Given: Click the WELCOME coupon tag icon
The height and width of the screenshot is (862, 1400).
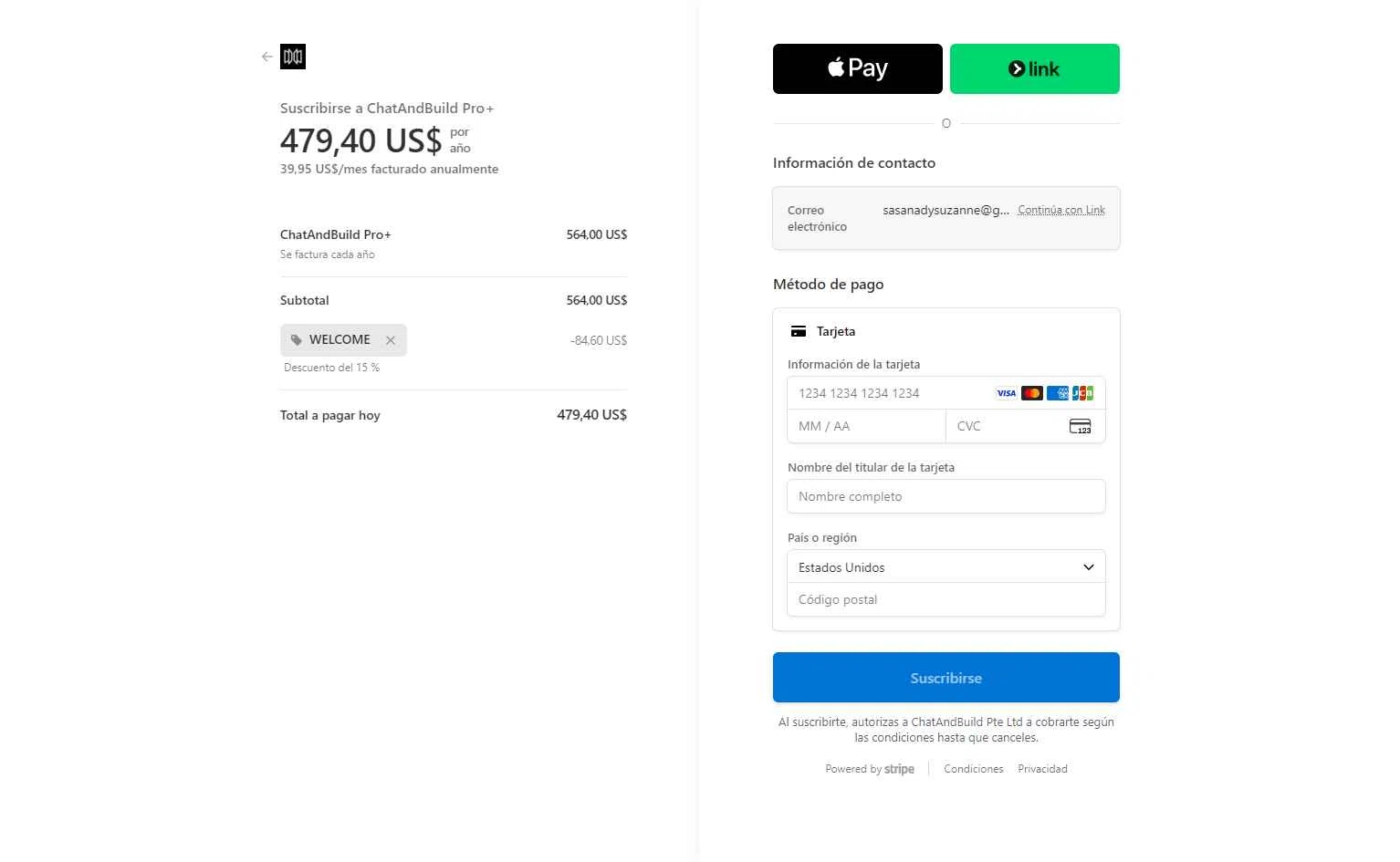Looking at the screenshot, I should [297, 340].
